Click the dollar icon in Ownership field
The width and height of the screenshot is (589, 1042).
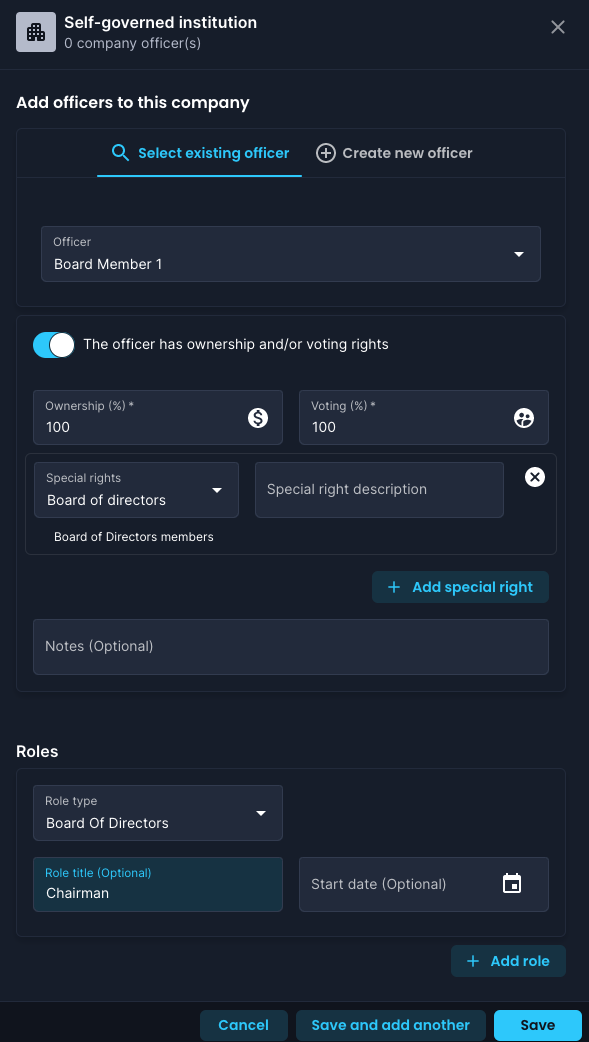pyautogui.click(x=258, y=417)
